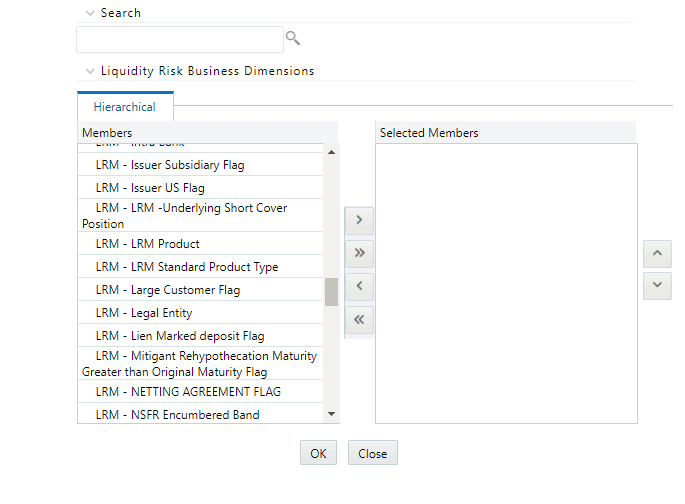The width and height of the screenshot is (685, 504).
Task: Select LRM - NETTING AGREEMENT FLAG
Action: tap(200, 391)
